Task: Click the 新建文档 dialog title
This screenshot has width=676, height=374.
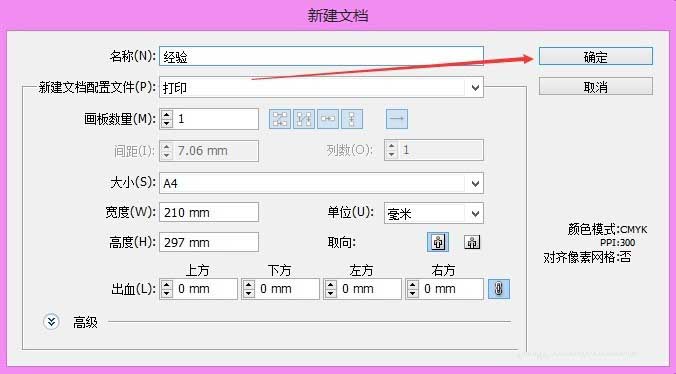Action: [338, 16]
